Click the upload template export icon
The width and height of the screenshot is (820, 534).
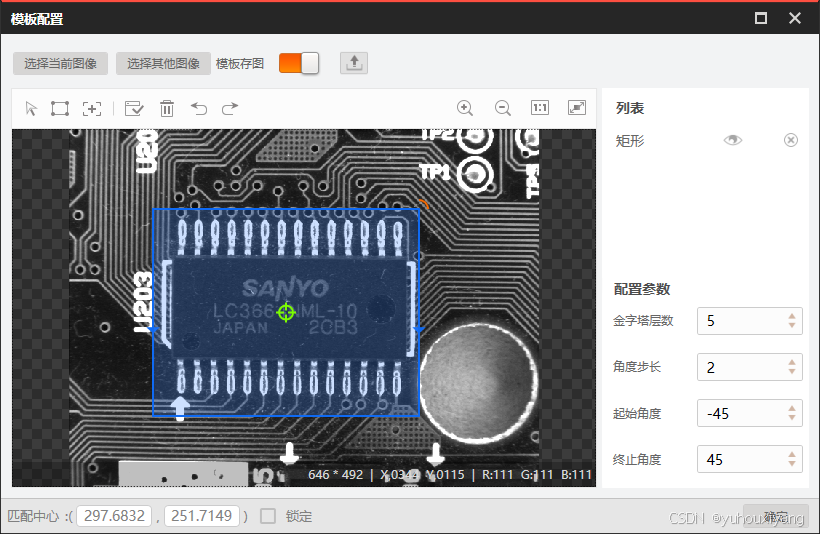pos(354,63)
